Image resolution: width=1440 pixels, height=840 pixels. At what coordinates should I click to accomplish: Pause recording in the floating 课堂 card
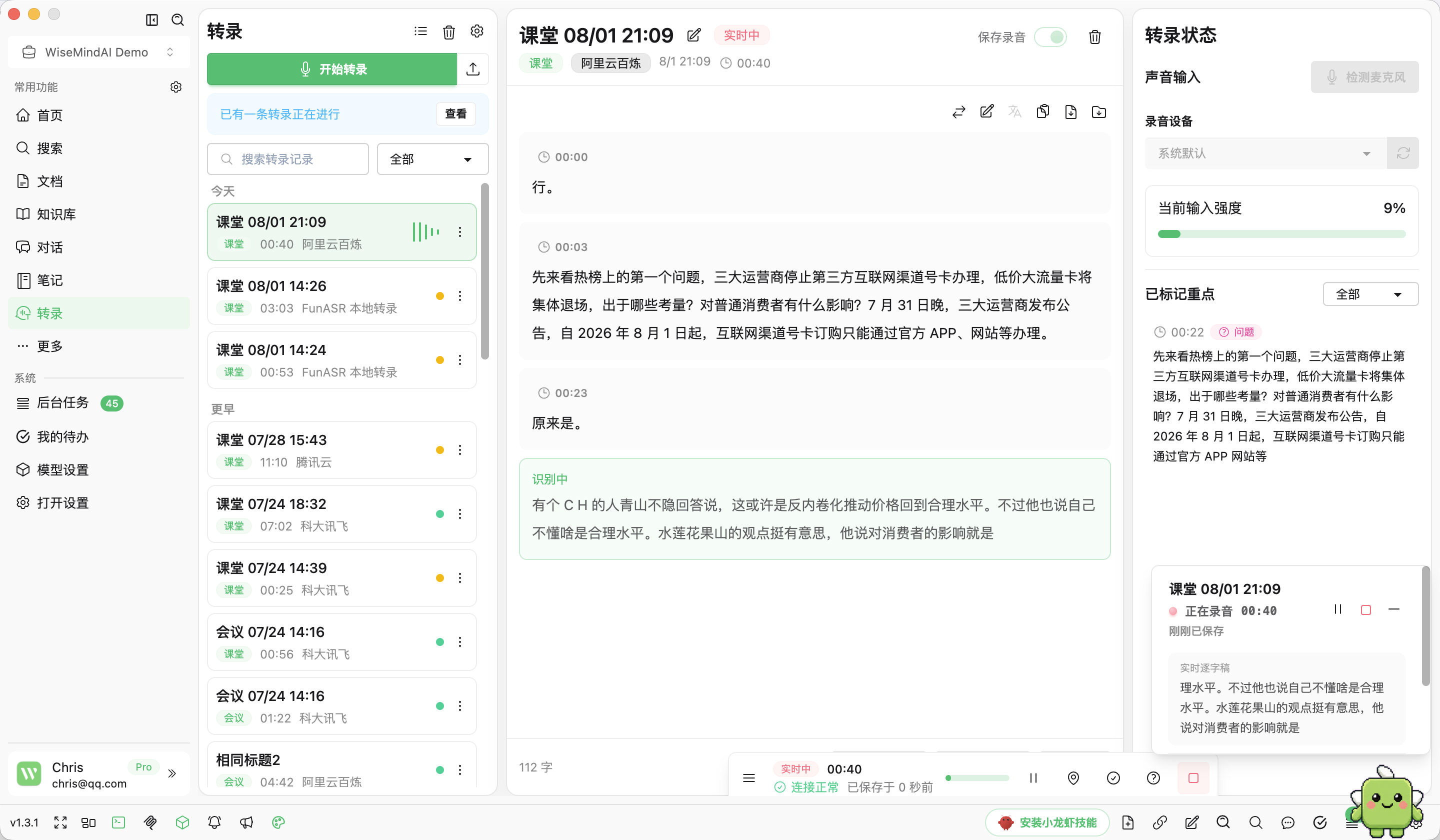[x=1337, y=609]
